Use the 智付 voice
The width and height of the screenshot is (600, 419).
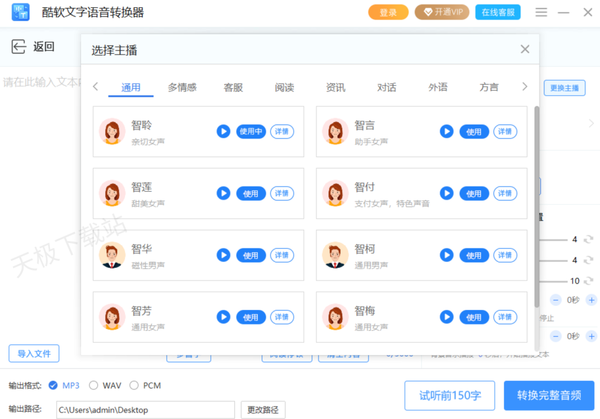(474, 194)
